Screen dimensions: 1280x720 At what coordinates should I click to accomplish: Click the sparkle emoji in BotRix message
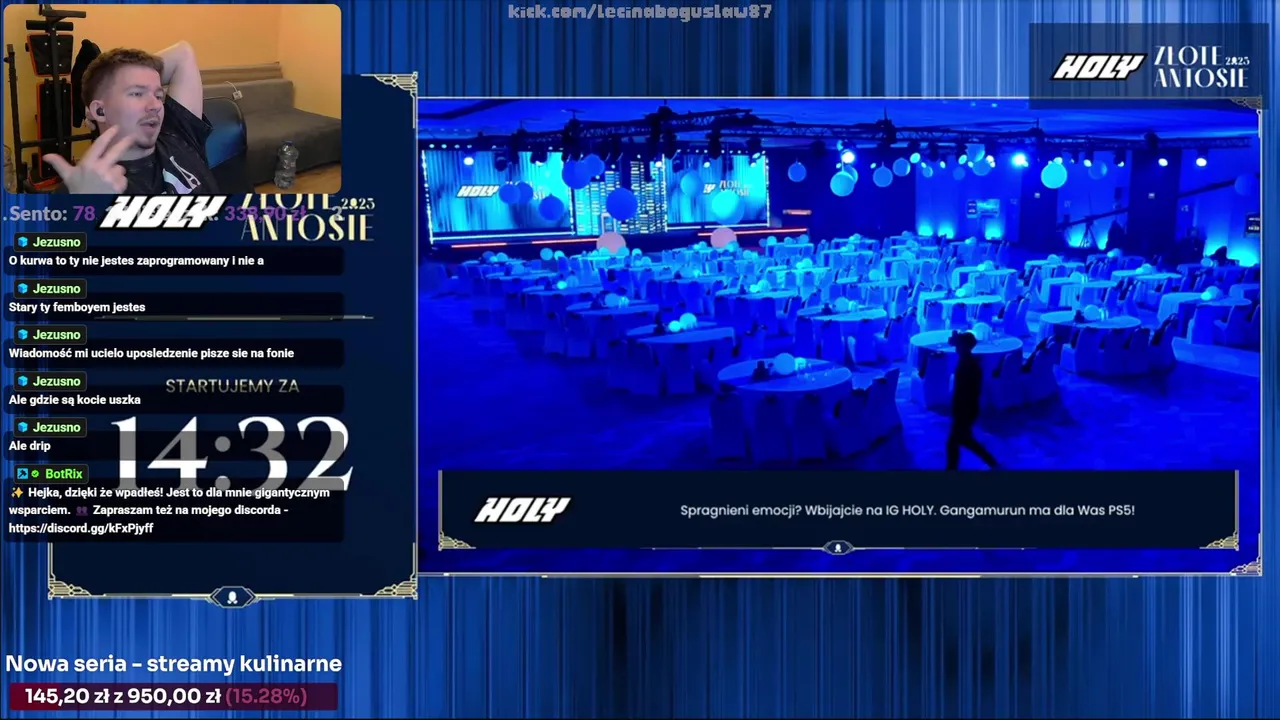coord(16,492)
